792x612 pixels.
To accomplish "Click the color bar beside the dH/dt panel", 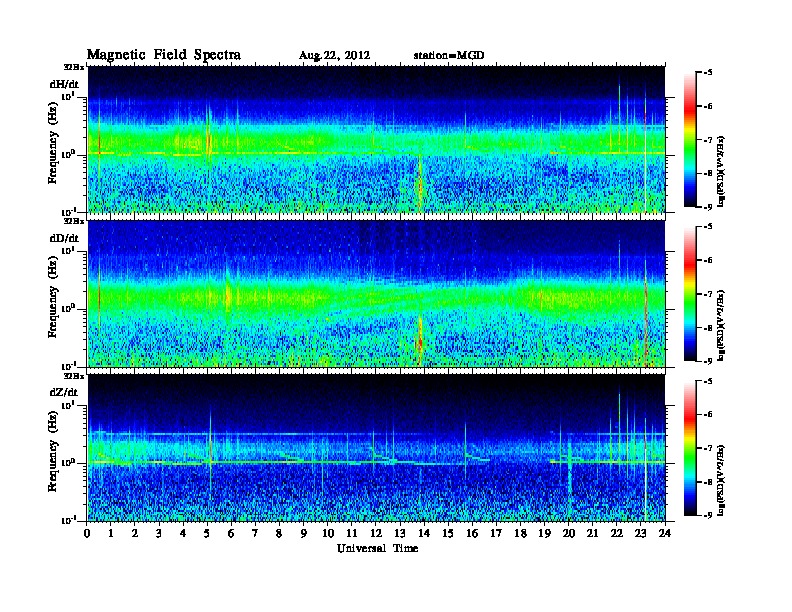I will [x=690, y=140].
